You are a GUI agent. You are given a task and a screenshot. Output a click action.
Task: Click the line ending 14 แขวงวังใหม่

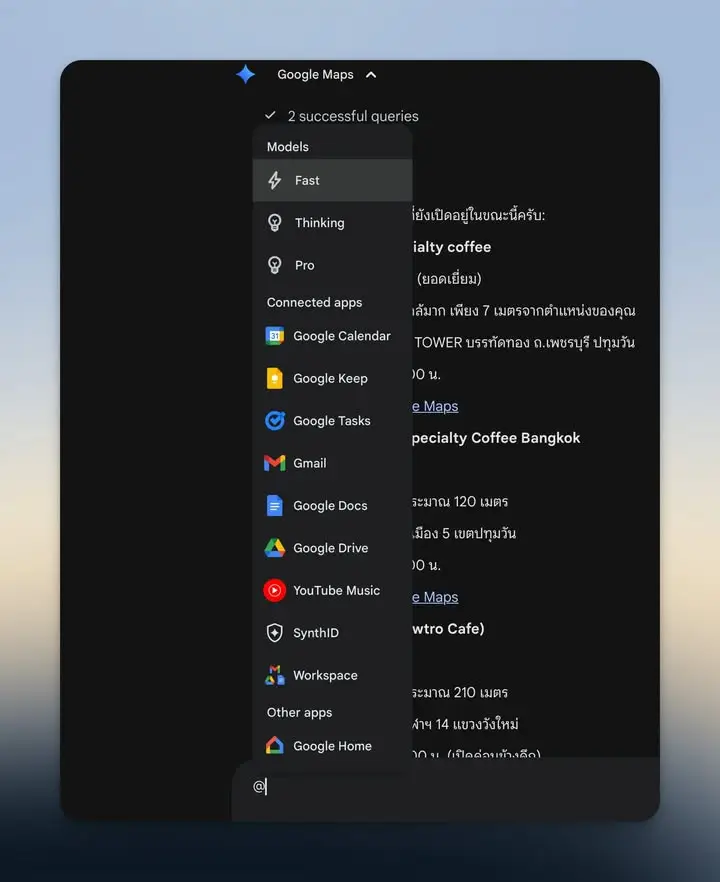point(466,724)
